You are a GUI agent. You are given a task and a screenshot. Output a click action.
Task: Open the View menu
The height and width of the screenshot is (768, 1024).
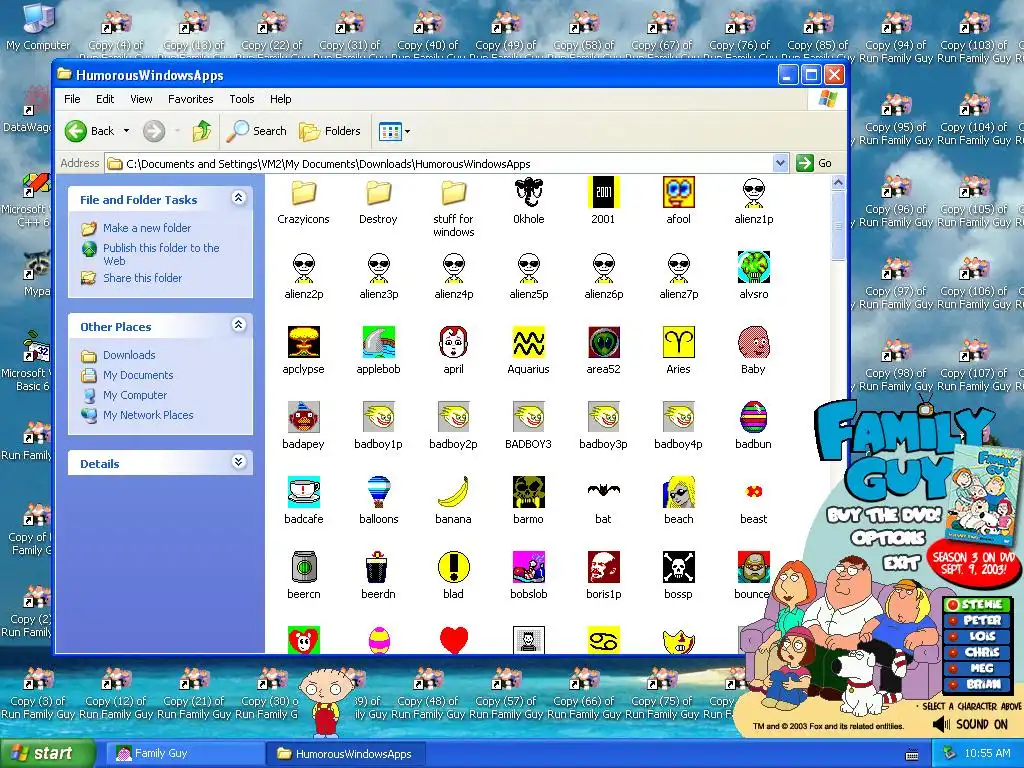tap(141, 99)
